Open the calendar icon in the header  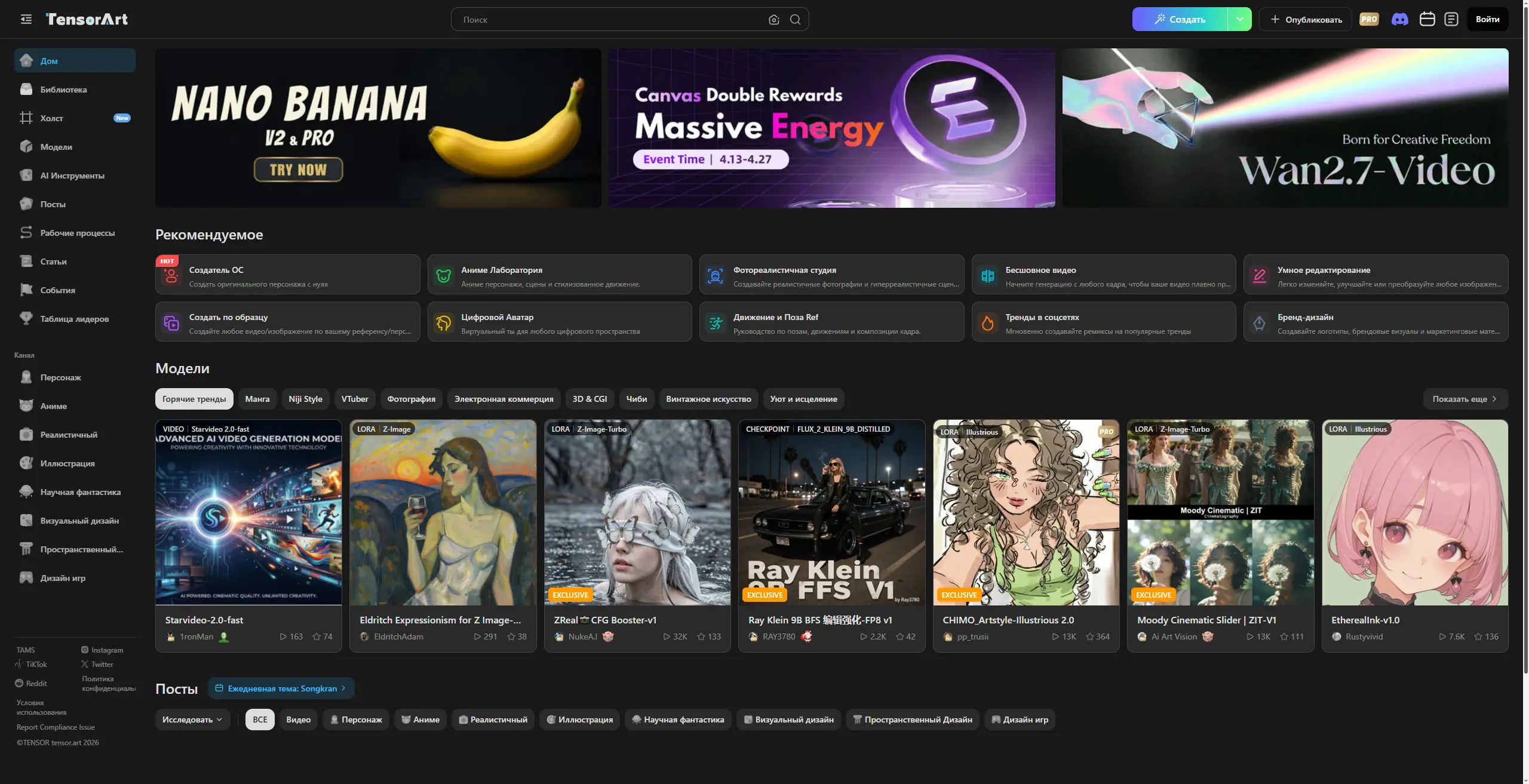[x=1427, y=19]
